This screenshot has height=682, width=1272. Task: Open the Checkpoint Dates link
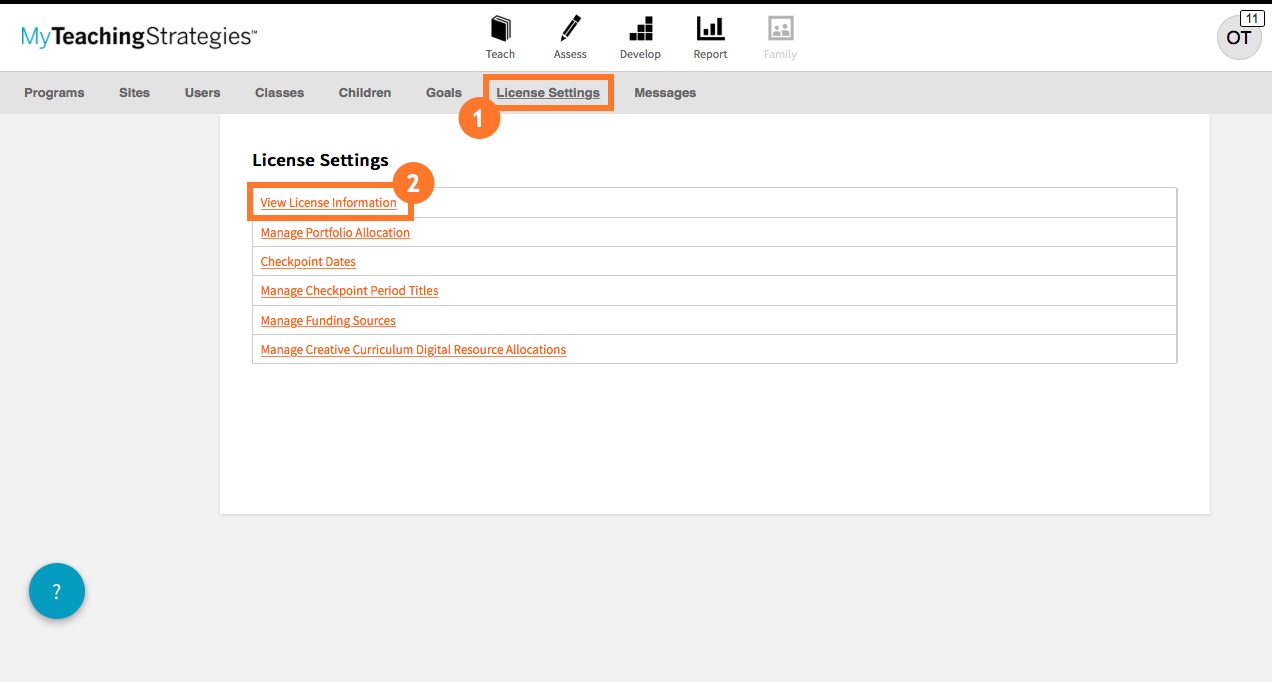pos(308,262)
